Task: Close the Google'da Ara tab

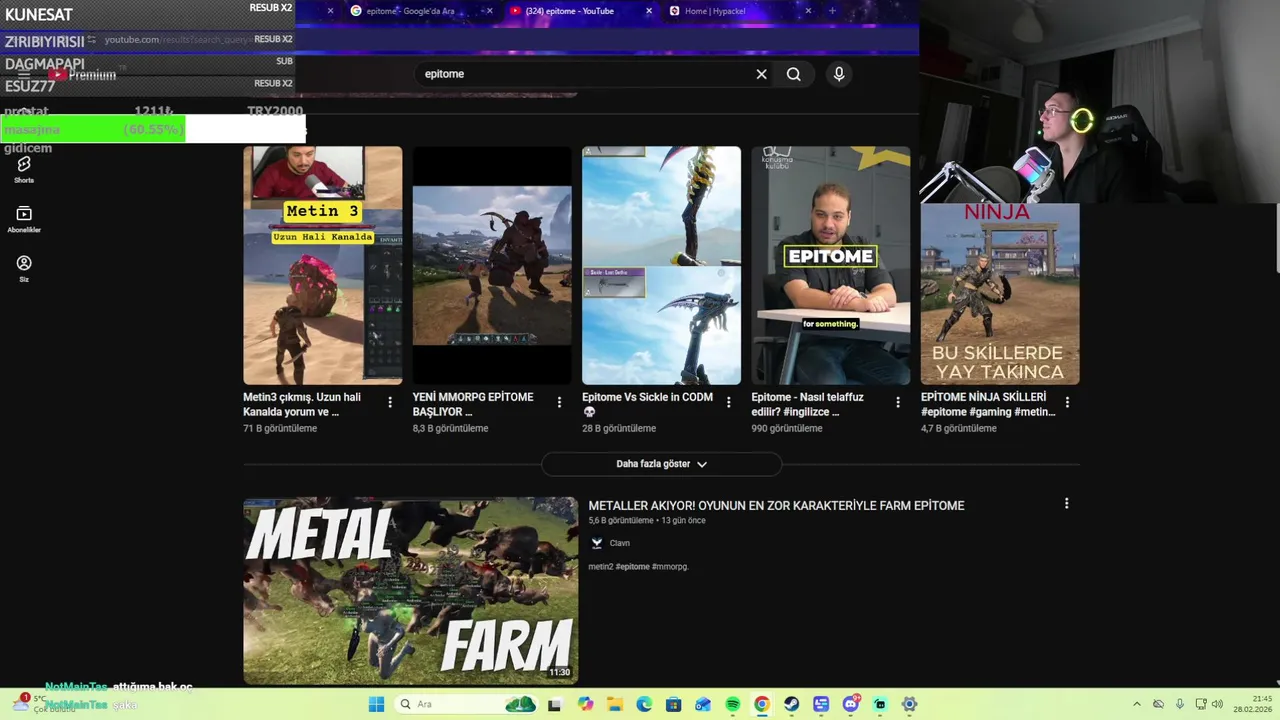Action: (x=489, y=11)
